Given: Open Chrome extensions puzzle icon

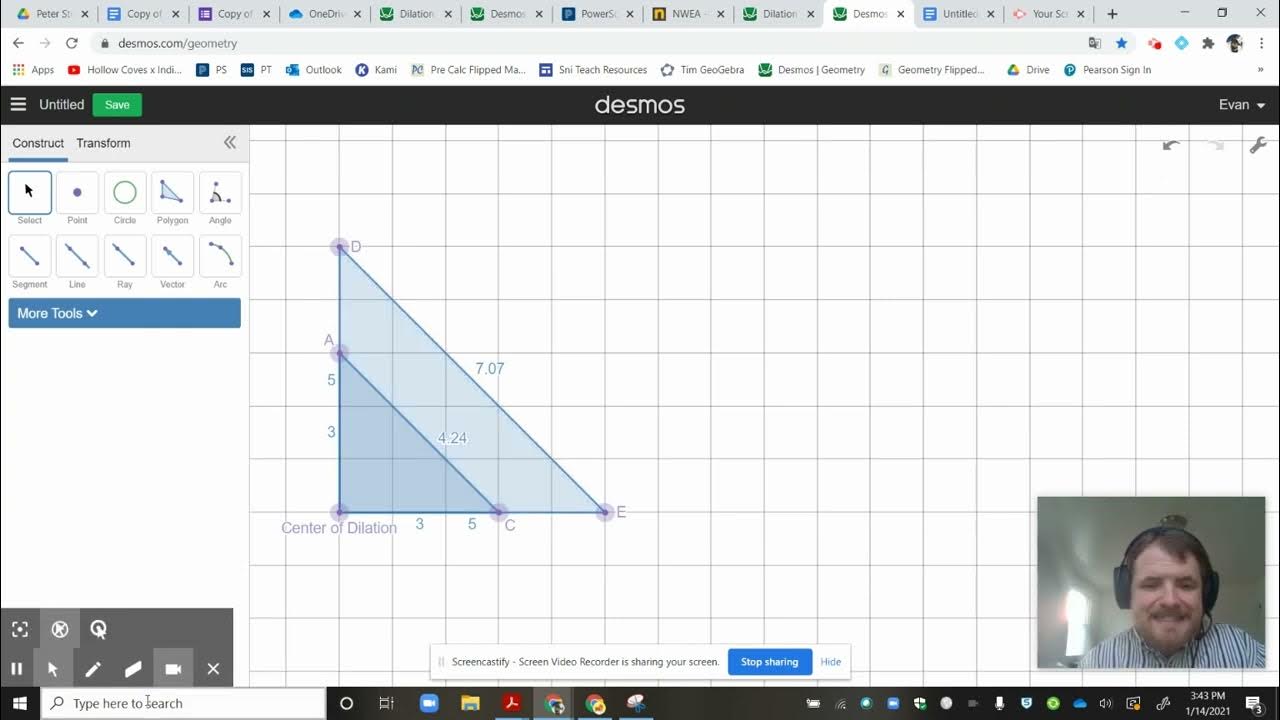Looking at the screenshot, I should pos(1208,43).
